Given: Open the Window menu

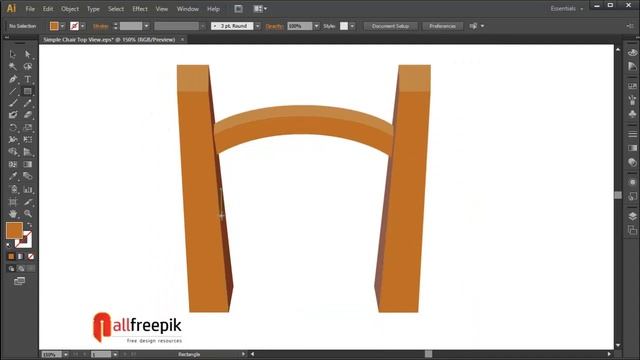Looking at the screenshot, I should 188,9.
